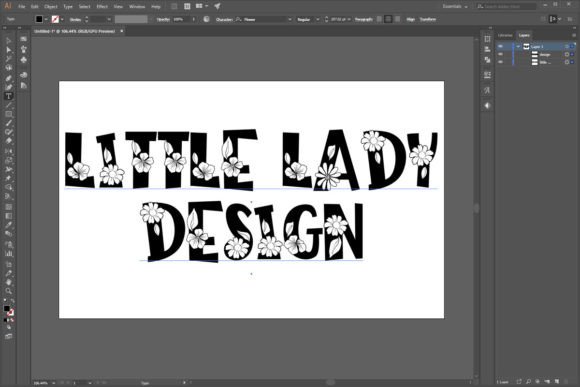The image size is (580, 387).
Task: Select the Rectangle tool
Action: pyautogui.click(x=8, y=114)
